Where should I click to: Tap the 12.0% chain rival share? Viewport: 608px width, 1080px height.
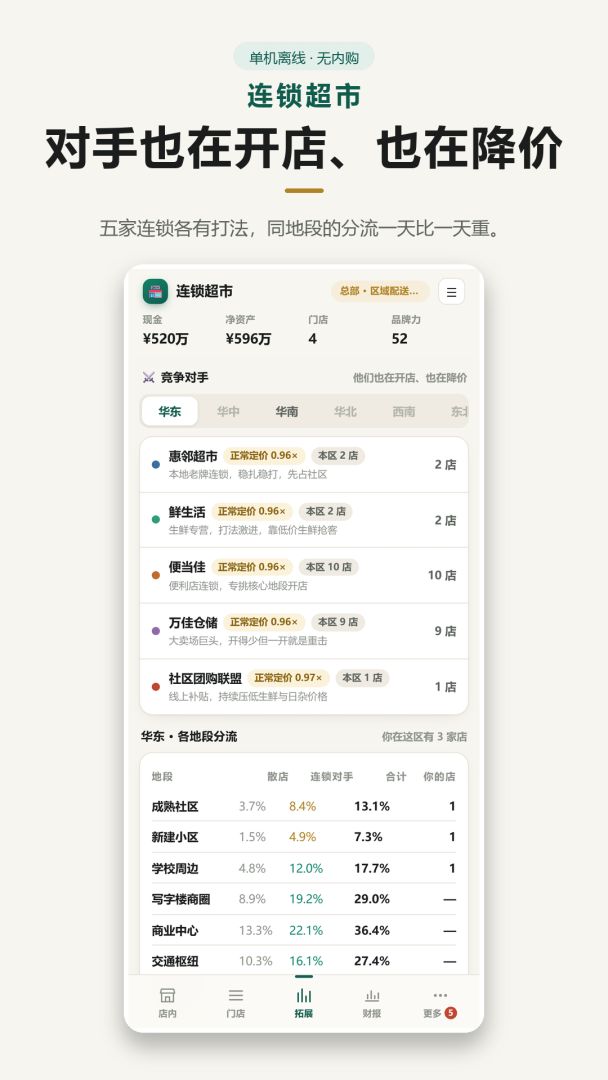tap(306, 869)
